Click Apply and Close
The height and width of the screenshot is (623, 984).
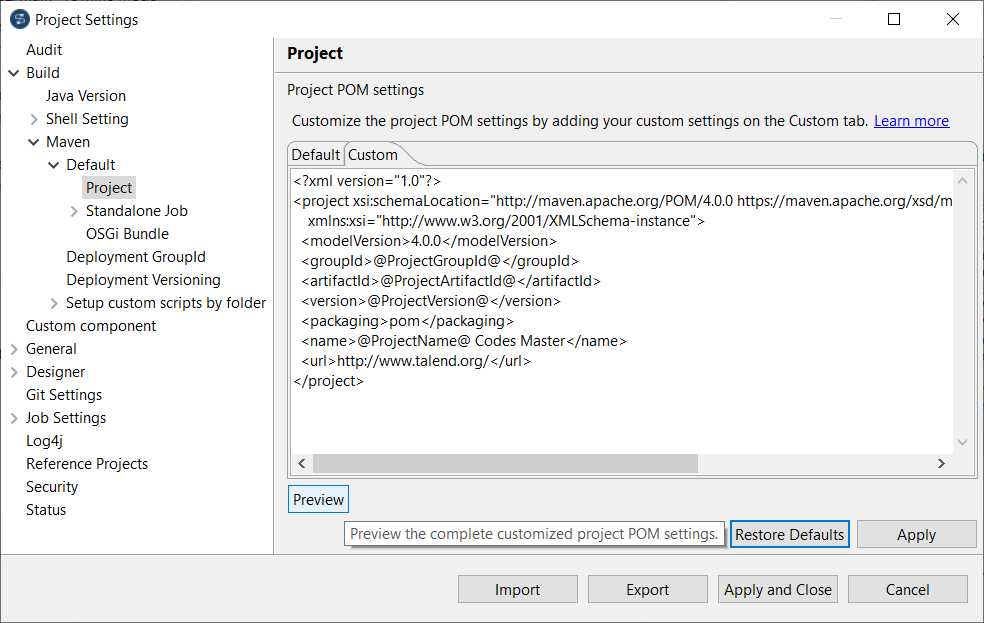(x=778, y=590)
